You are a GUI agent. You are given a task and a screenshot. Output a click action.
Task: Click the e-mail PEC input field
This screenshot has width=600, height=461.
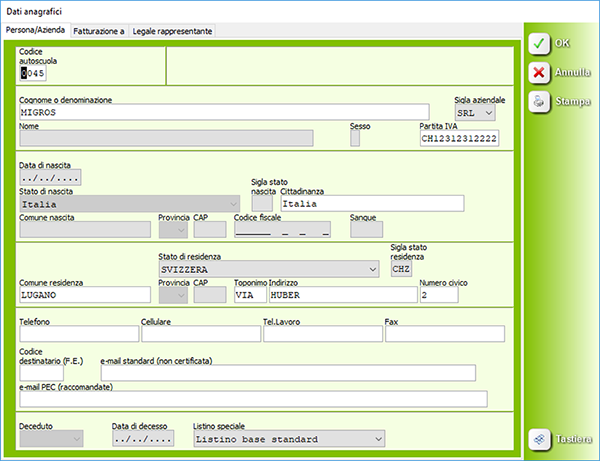coord(252,399)
